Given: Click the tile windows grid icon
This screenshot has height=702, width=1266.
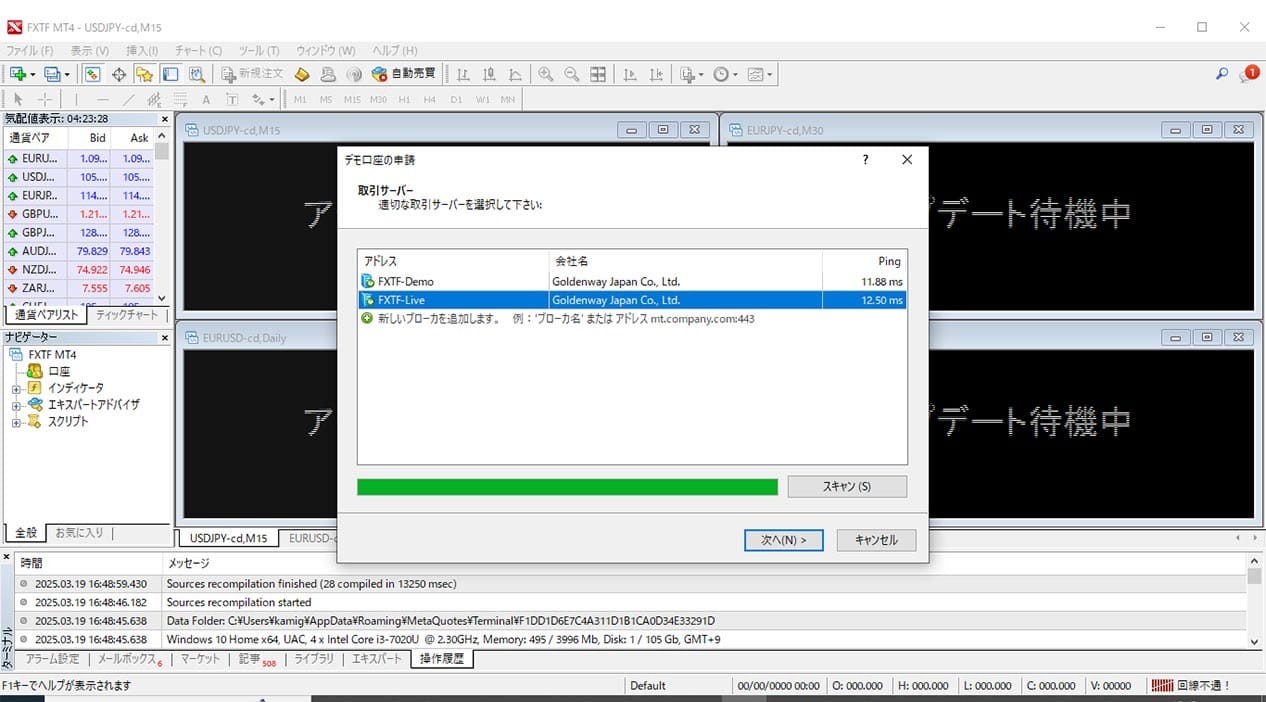Looking at the screenshot, I should pos(598,74).
